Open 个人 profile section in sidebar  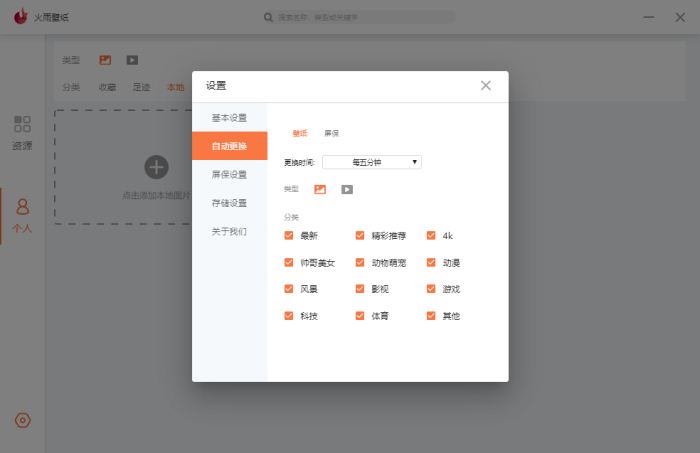pos(22,215)
